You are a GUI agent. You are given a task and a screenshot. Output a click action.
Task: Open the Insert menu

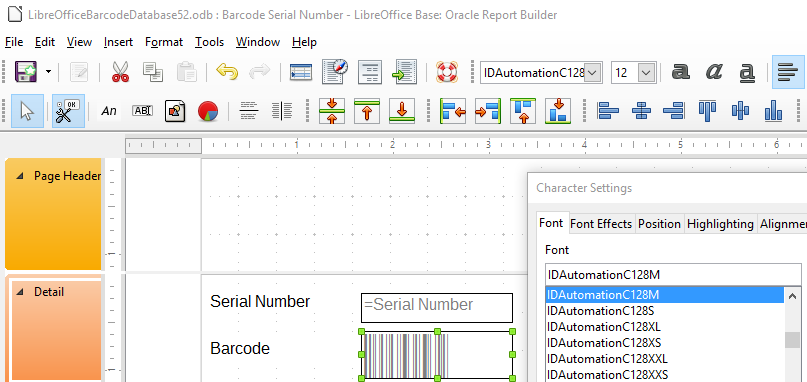118,42
